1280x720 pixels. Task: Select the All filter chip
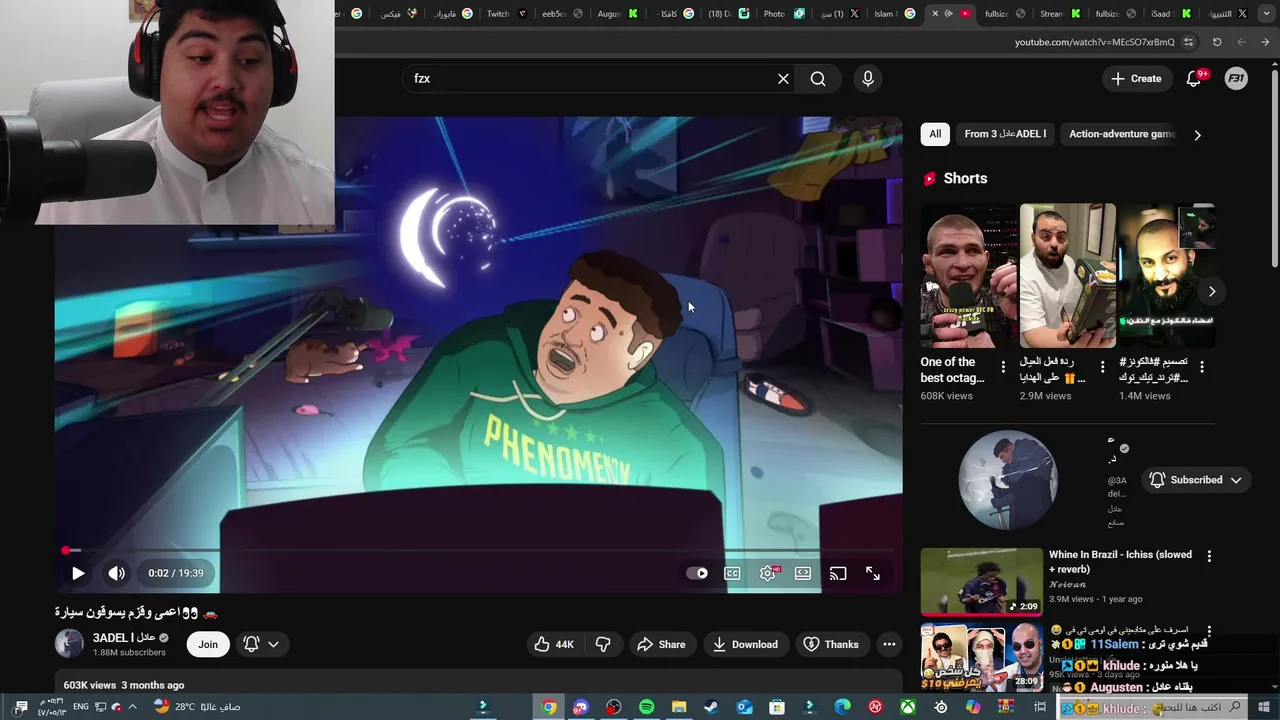[x=935, y=134]
